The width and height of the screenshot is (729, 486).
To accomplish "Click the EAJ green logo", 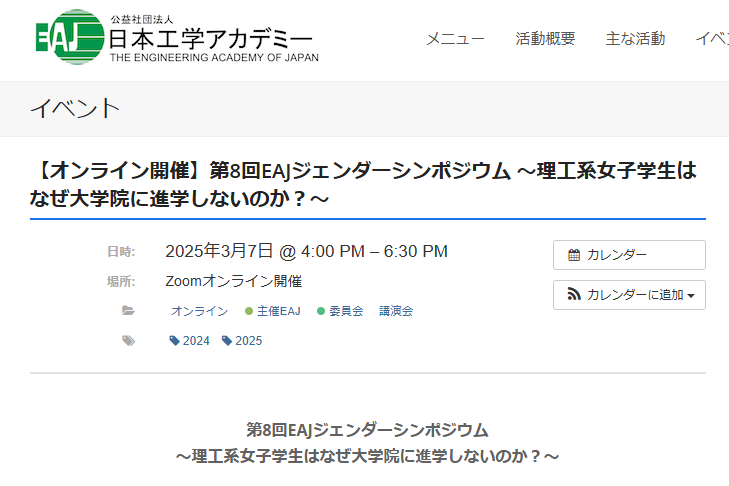I will (68, 38).
